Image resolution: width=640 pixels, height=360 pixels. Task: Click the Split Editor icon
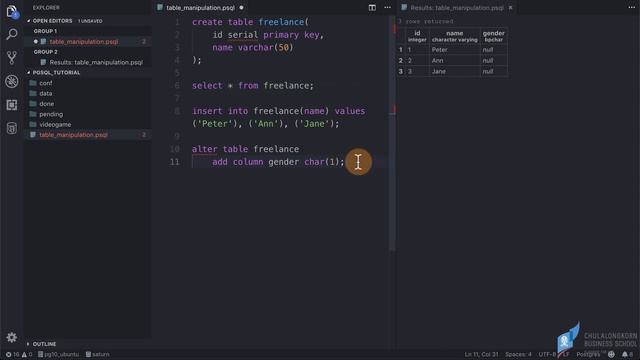coord(372,8)
